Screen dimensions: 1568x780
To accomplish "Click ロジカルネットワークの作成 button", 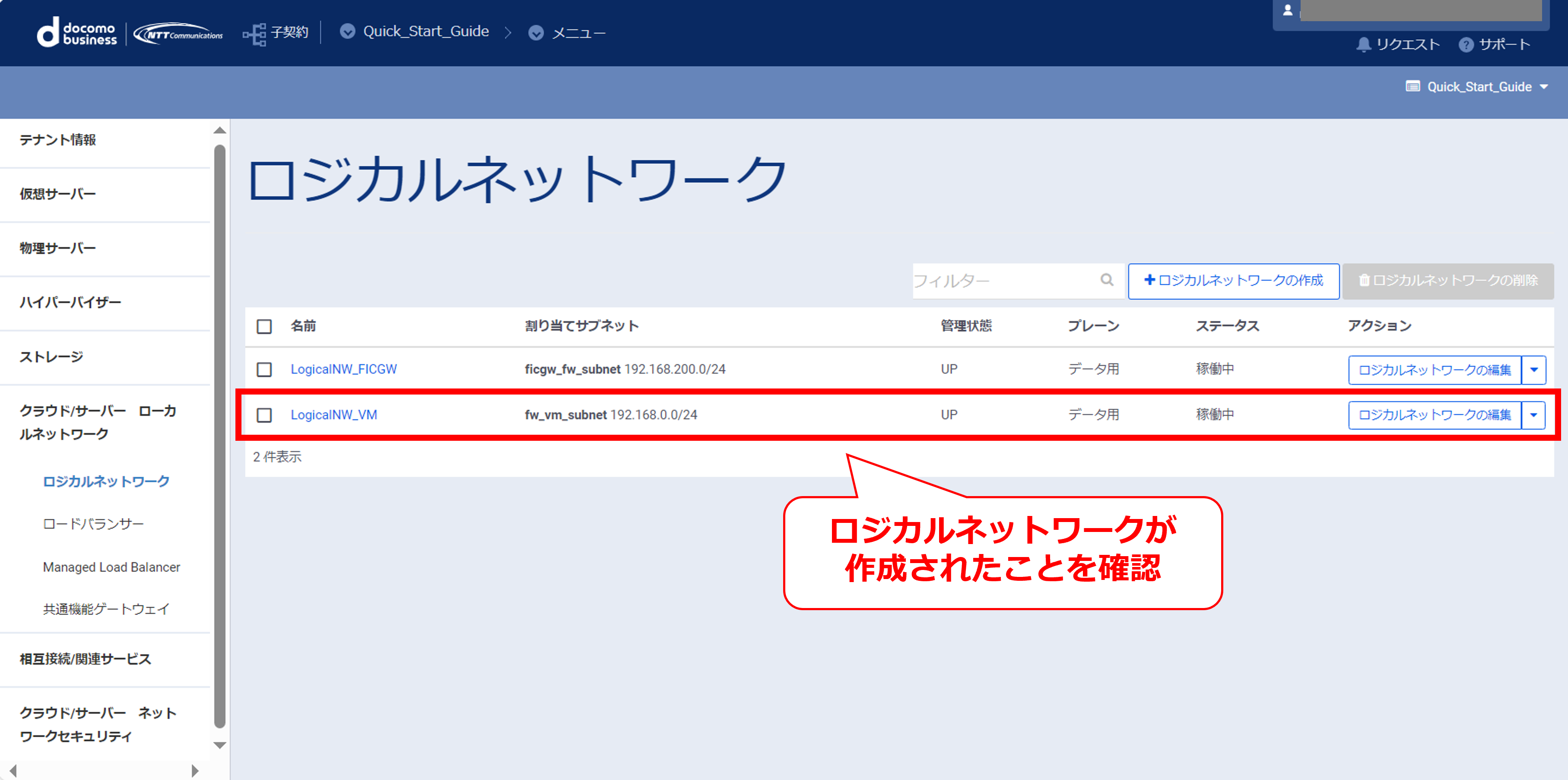I will 1234,281.
